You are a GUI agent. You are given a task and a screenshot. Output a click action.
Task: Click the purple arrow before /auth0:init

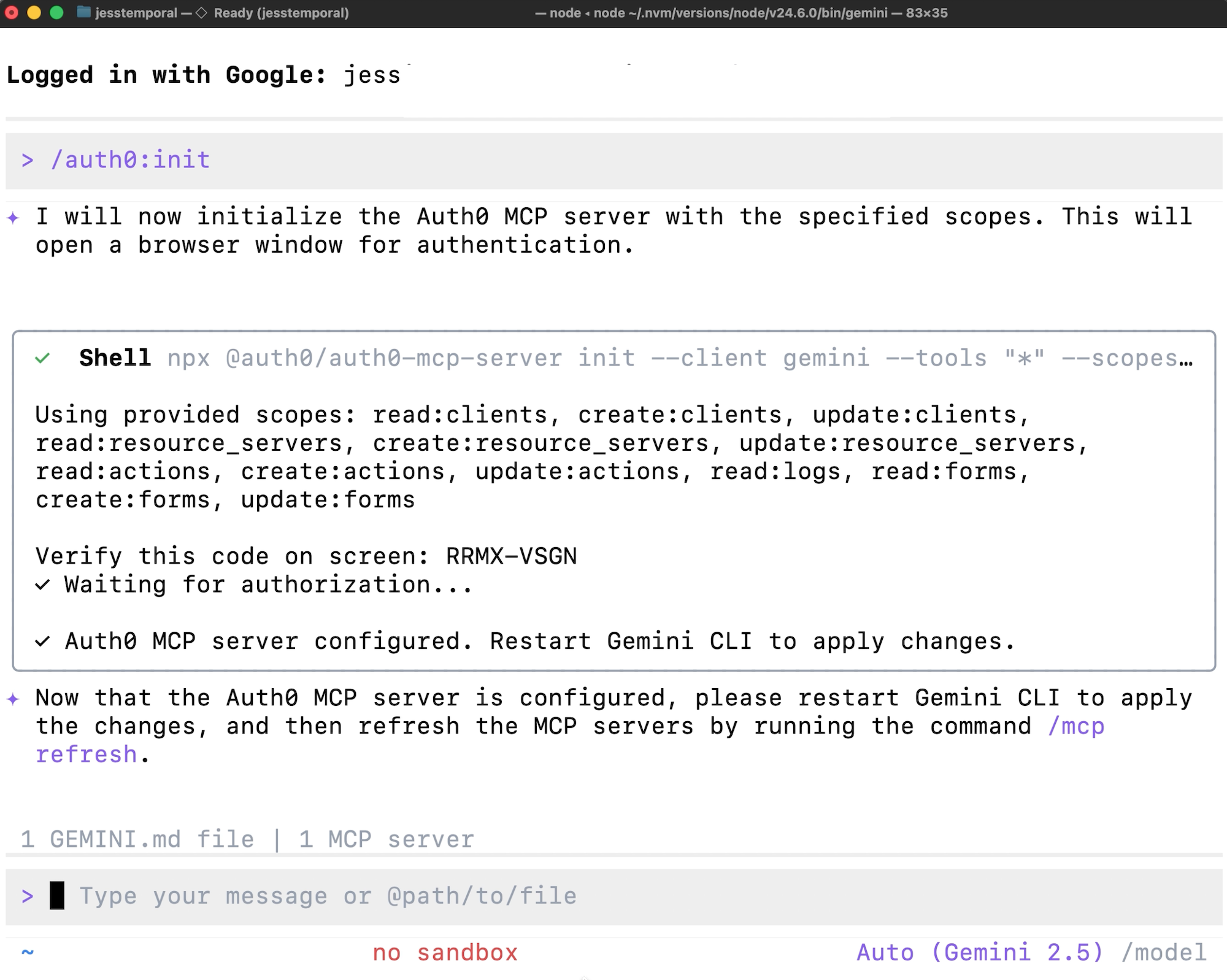tap(27, 159)
